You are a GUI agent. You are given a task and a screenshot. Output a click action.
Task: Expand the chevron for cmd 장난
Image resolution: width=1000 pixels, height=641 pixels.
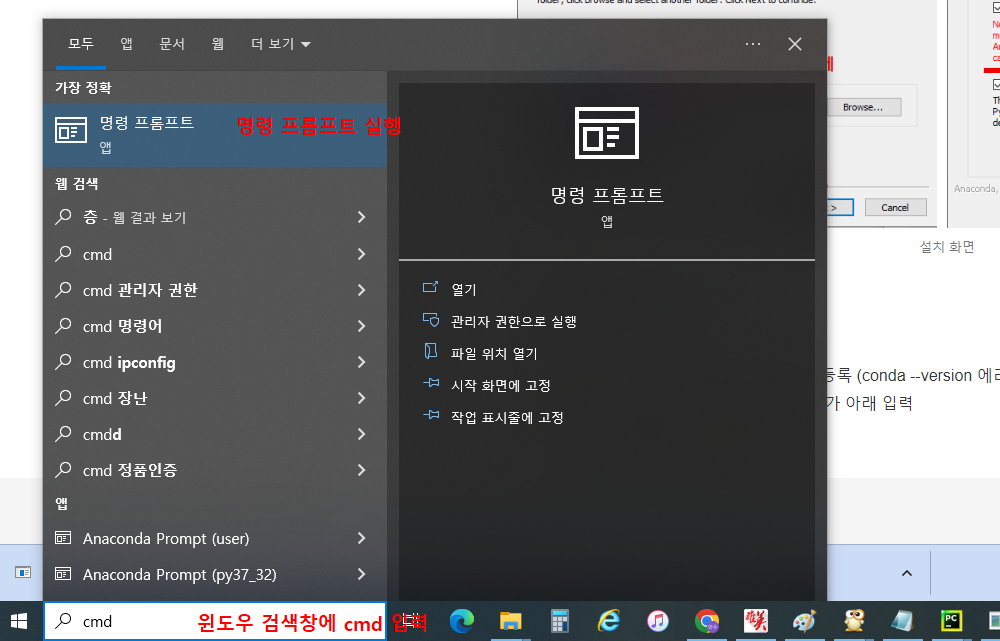coord(362,398)
